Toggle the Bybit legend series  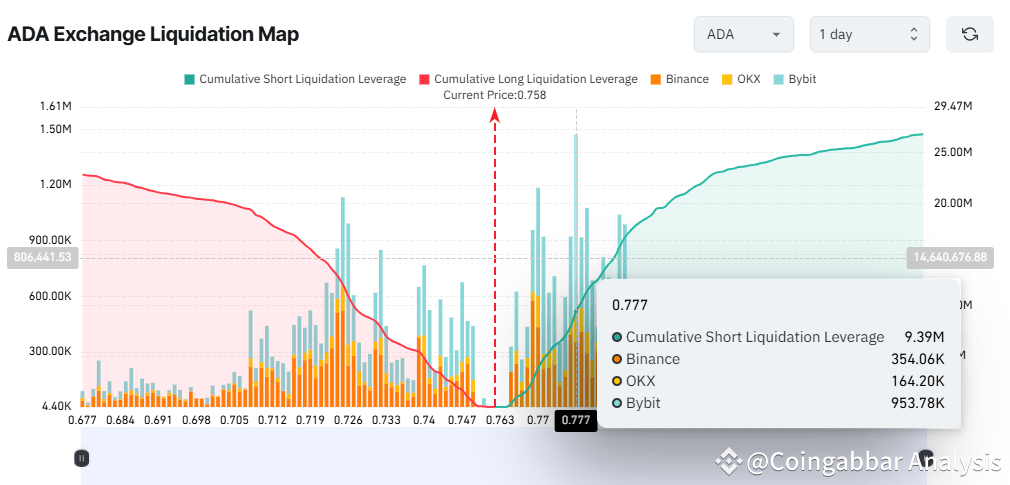coord(795,79)
